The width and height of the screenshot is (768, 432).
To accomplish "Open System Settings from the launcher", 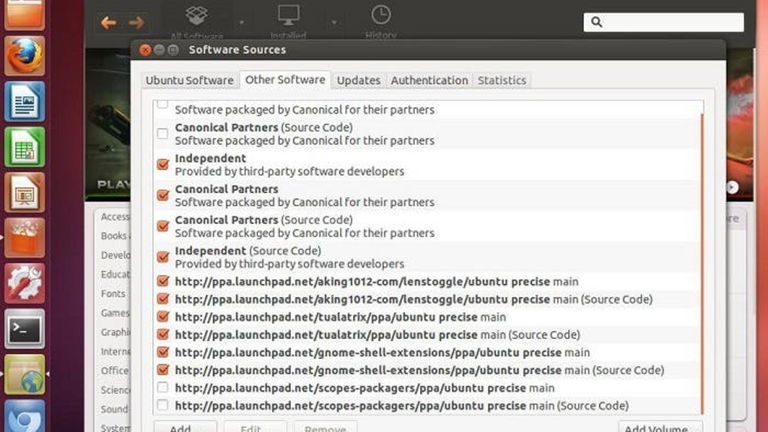I will point(24,283).
